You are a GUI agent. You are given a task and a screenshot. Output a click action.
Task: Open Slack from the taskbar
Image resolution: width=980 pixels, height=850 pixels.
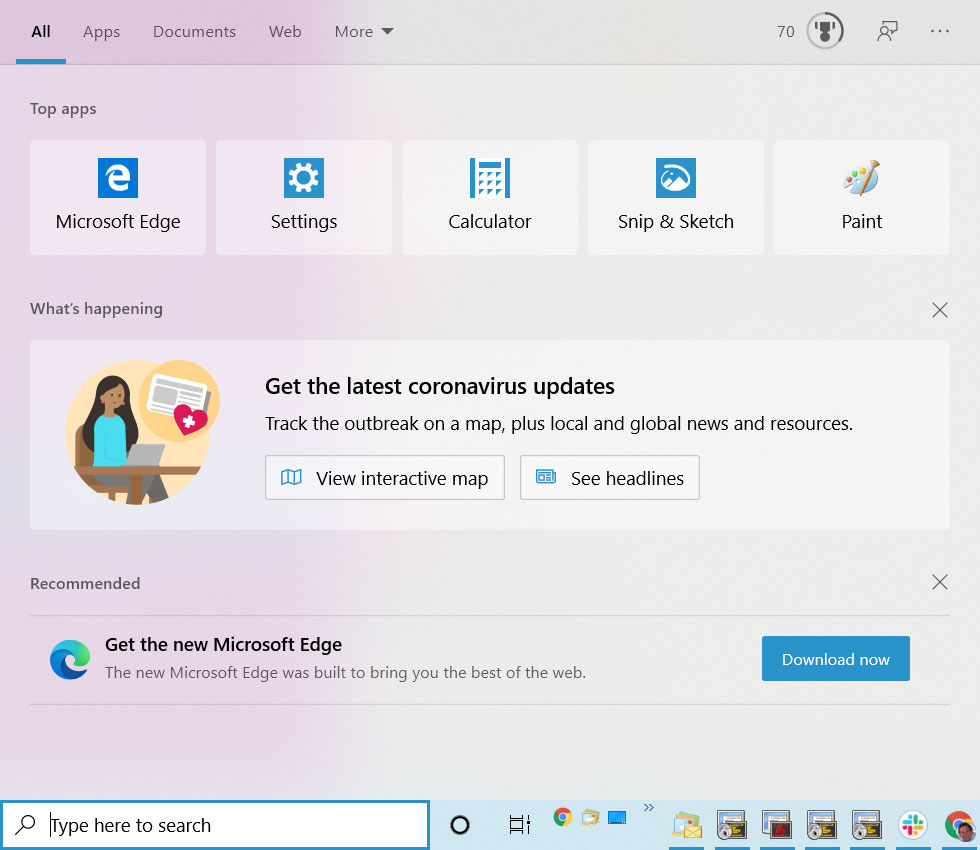pos(912,825)
